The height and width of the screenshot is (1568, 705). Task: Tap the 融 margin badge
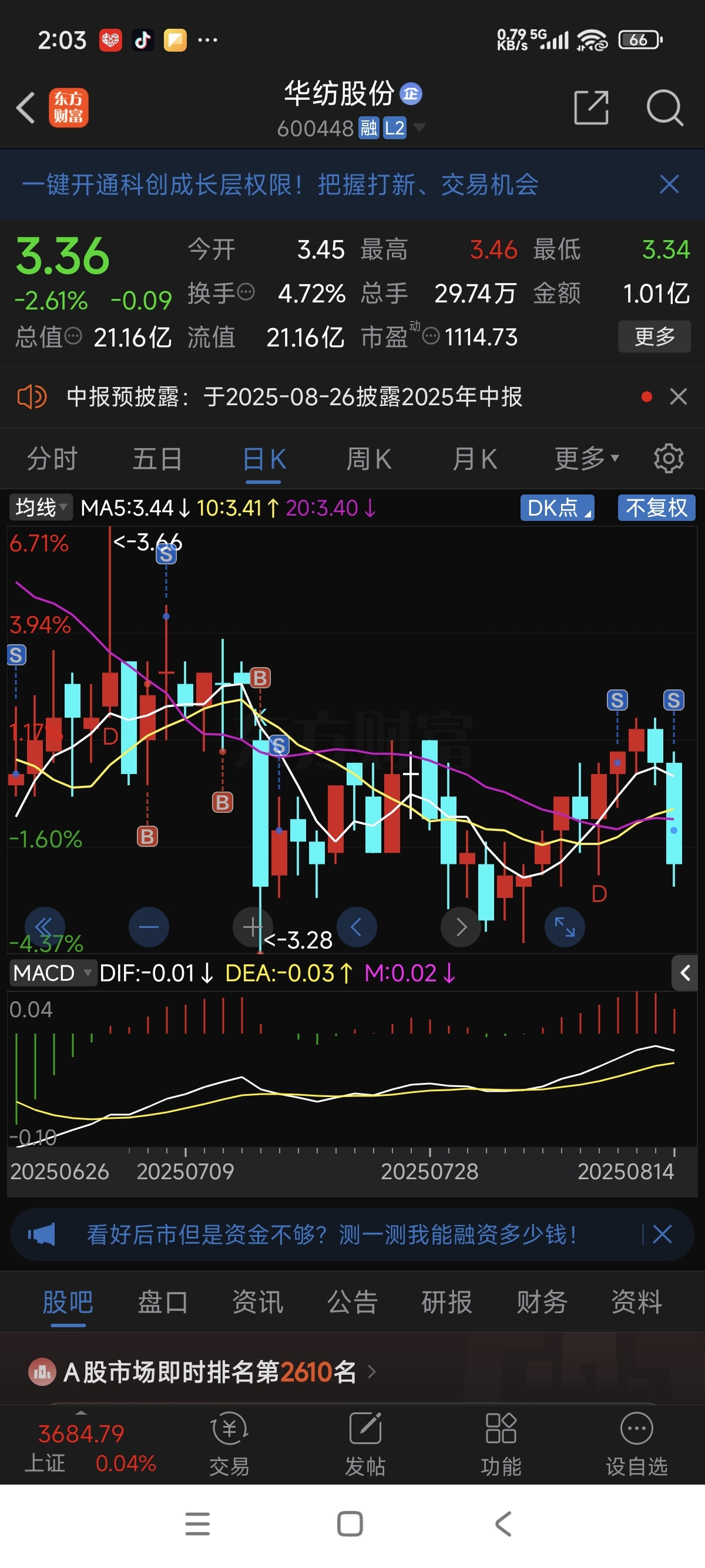(x=368, y=128)
